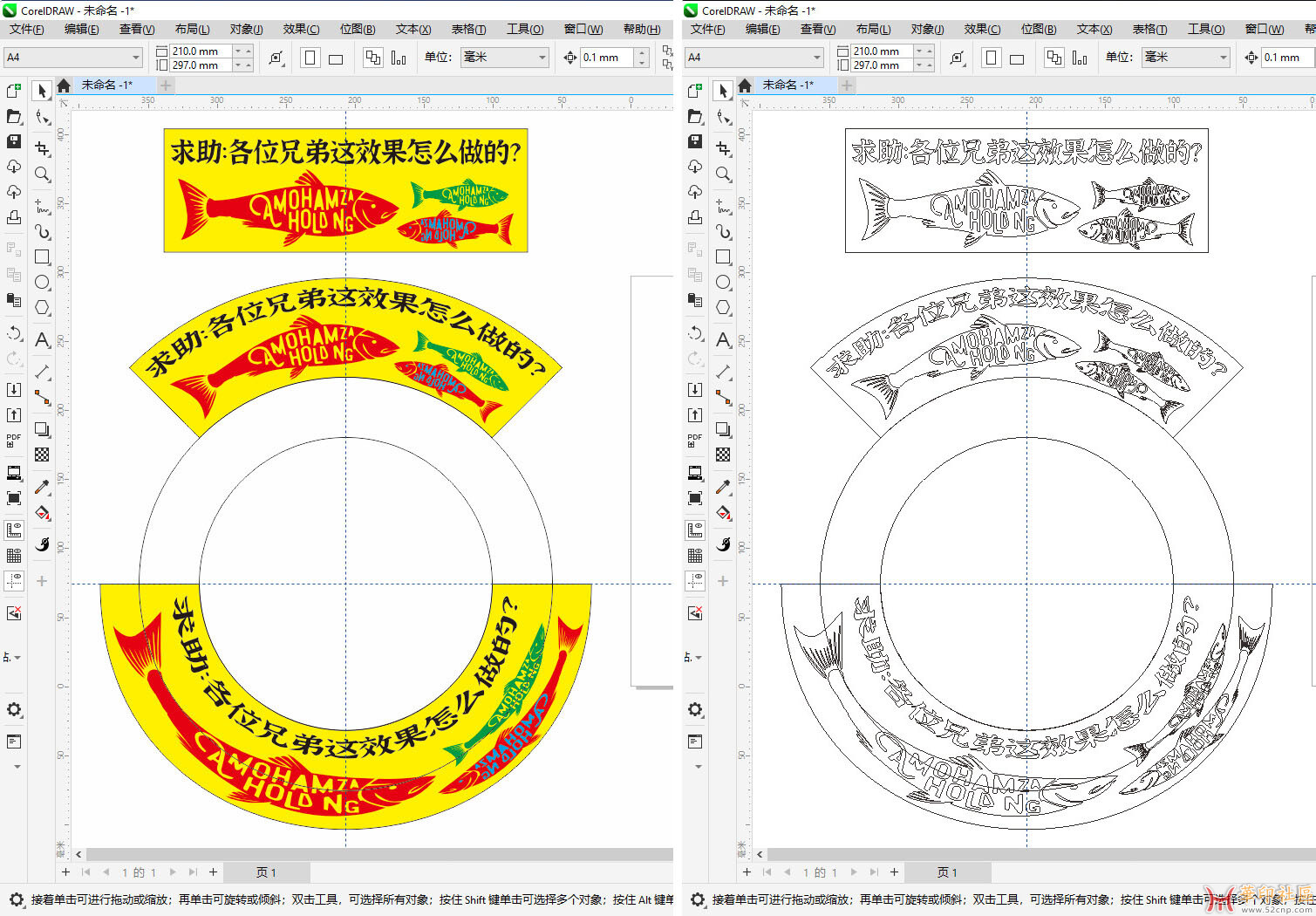Toggle portrait orientation in right window

[991, 58]
